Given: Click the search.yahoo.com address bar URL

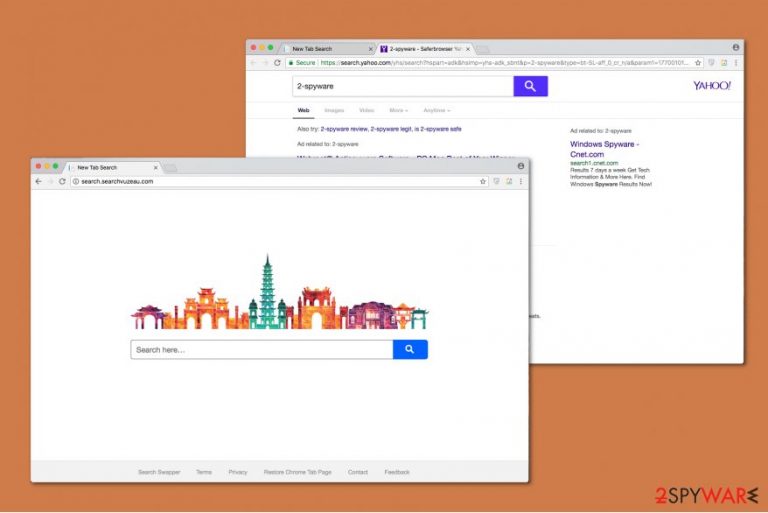Looking at the screenshot, I should point(495,63).
